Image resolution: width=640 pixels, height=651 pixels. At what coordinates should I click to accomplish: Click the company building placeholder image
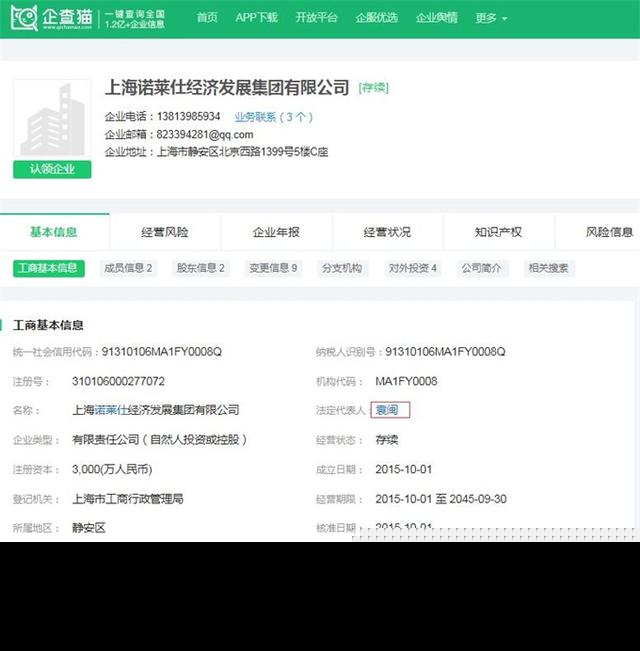pos(52,118)
